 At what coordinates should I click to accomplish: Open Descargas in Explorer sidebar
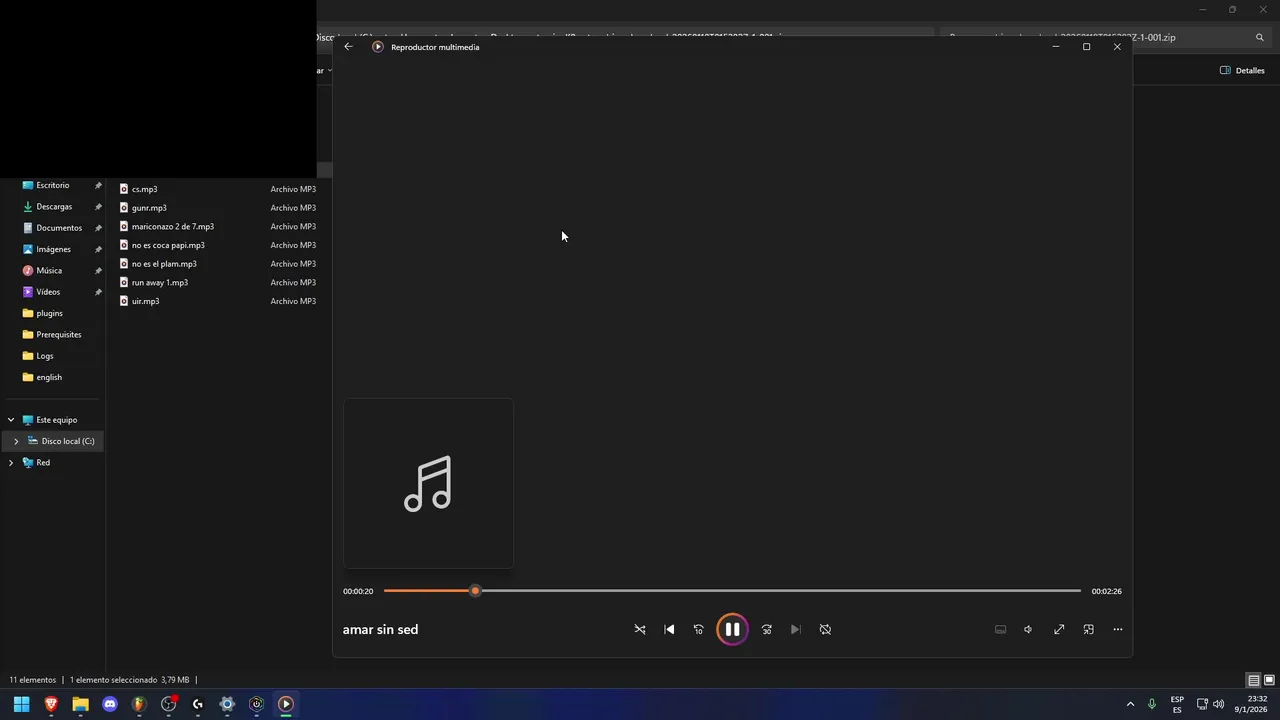click(x=54, y=207)
